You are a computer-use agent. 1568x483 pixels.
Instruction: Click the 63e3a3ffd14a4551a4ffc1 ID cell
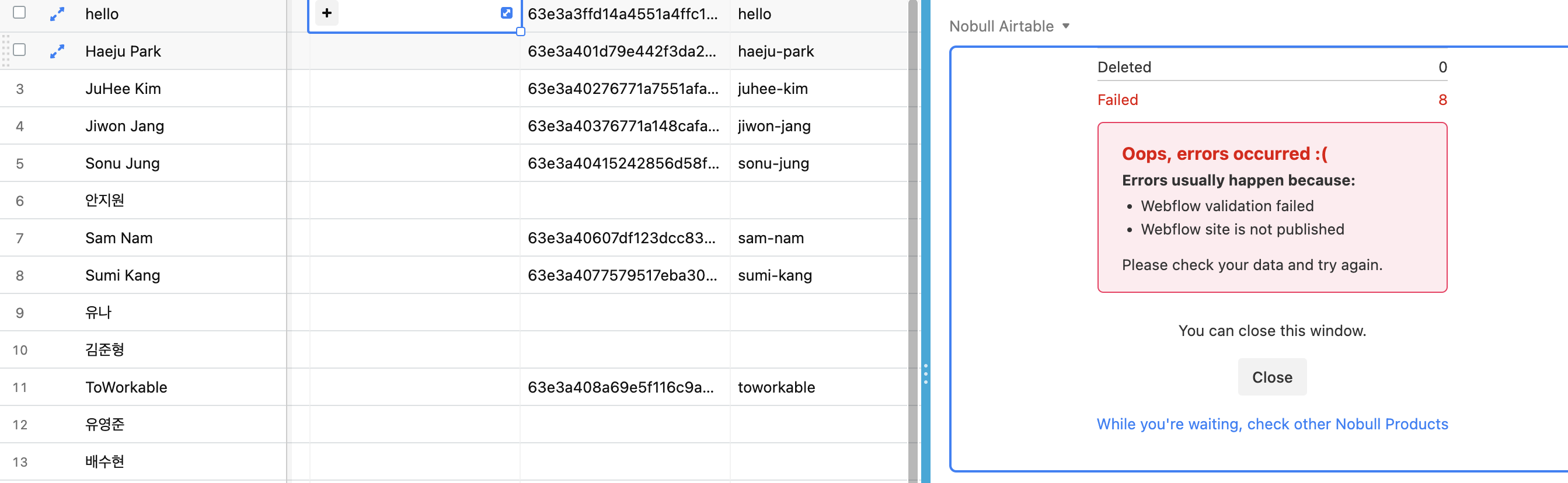(x=625, y=14)
